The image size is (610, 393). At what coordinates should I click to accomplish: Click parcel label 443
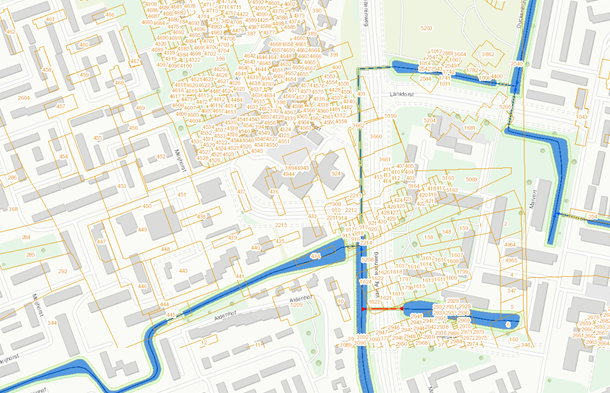point(183,271)
